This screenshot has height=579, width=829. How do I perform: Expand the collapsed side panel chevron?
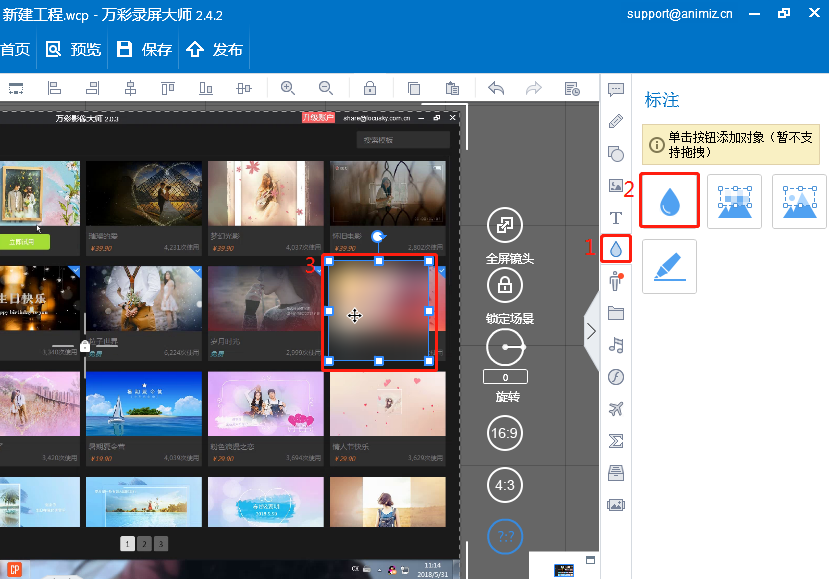coord(591,330)
